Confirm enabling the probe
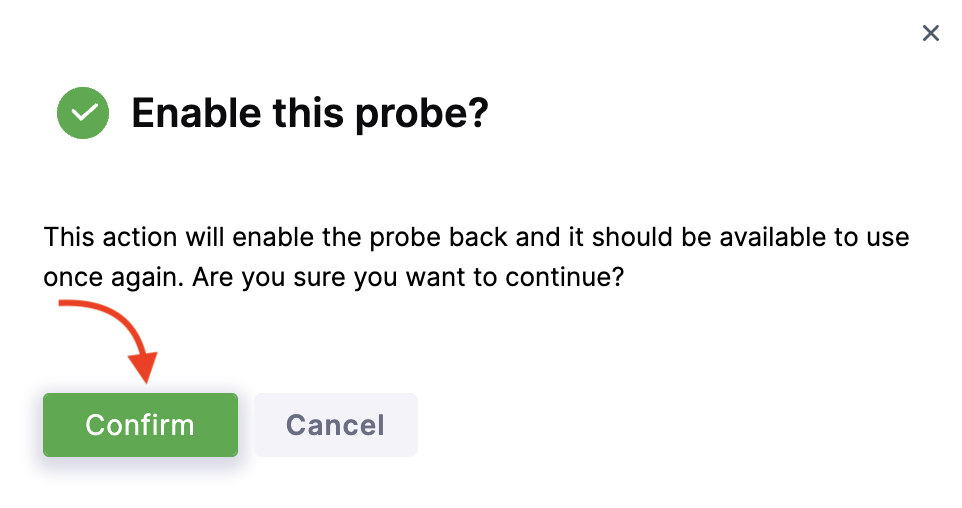Viewport: 962px width, 508px height. click(x=140, y=425)
